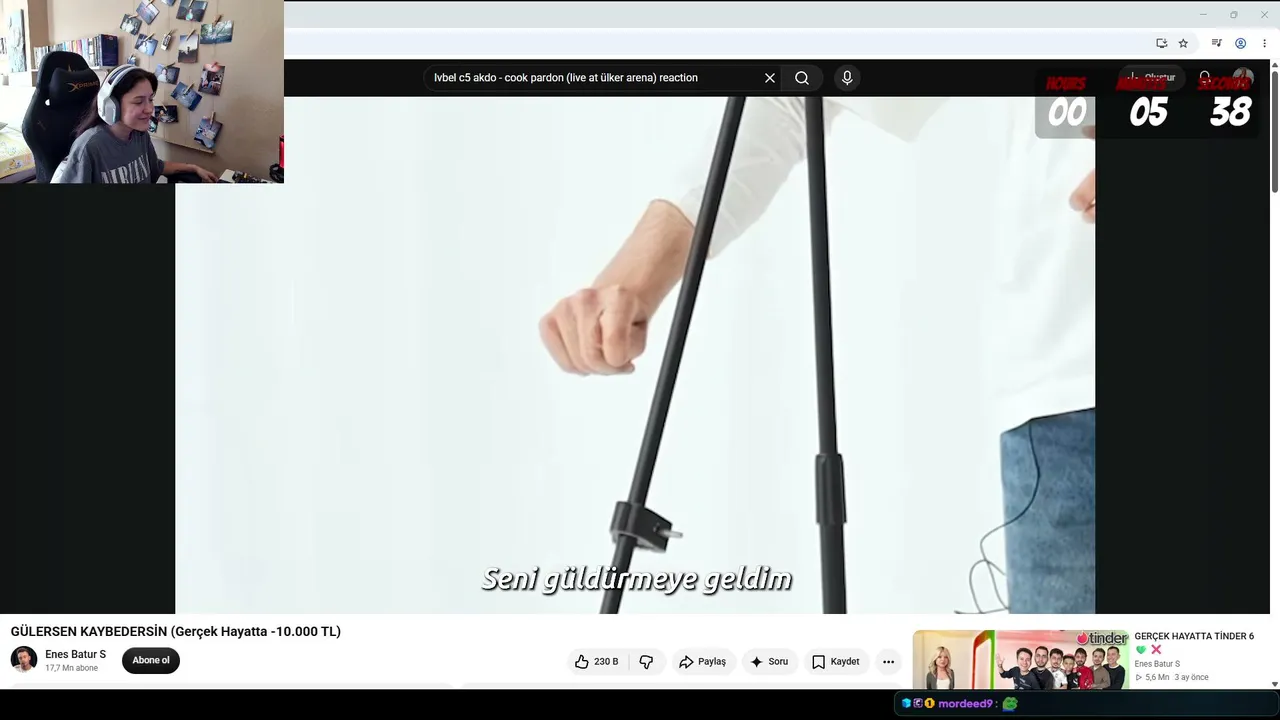Subscribe with the Abone ol button
Screen dimensions: 1280x720
click(151, 660)
